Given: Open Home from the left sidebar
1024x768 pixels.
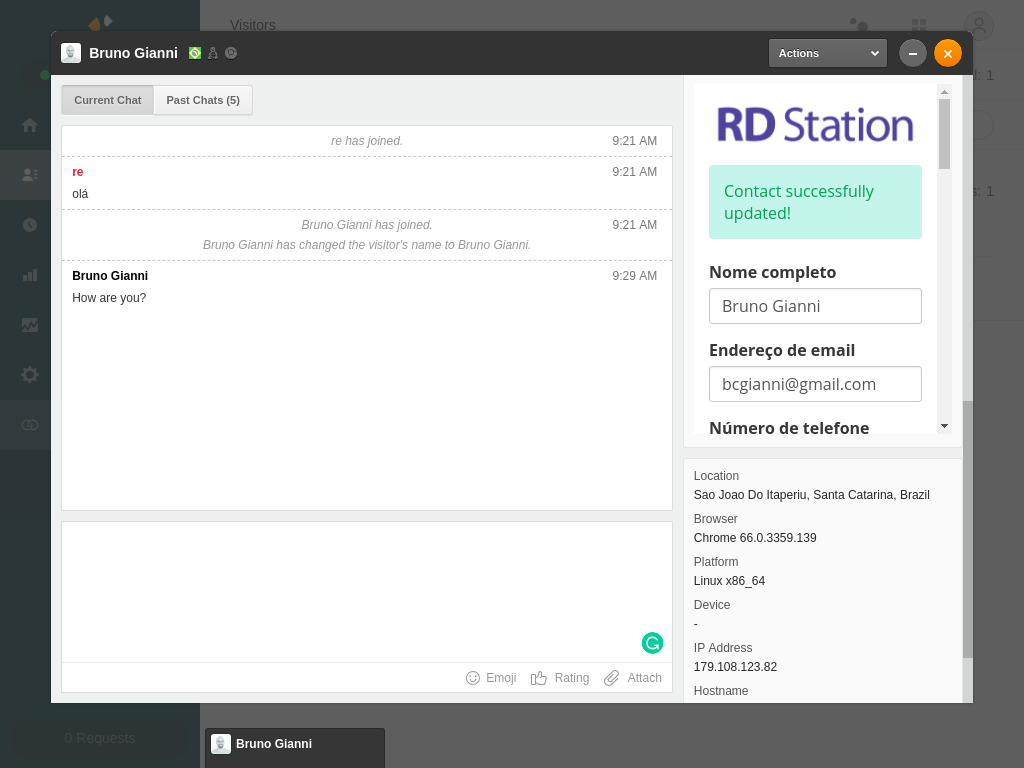Looking at the screenshot, I should [30, 125].
